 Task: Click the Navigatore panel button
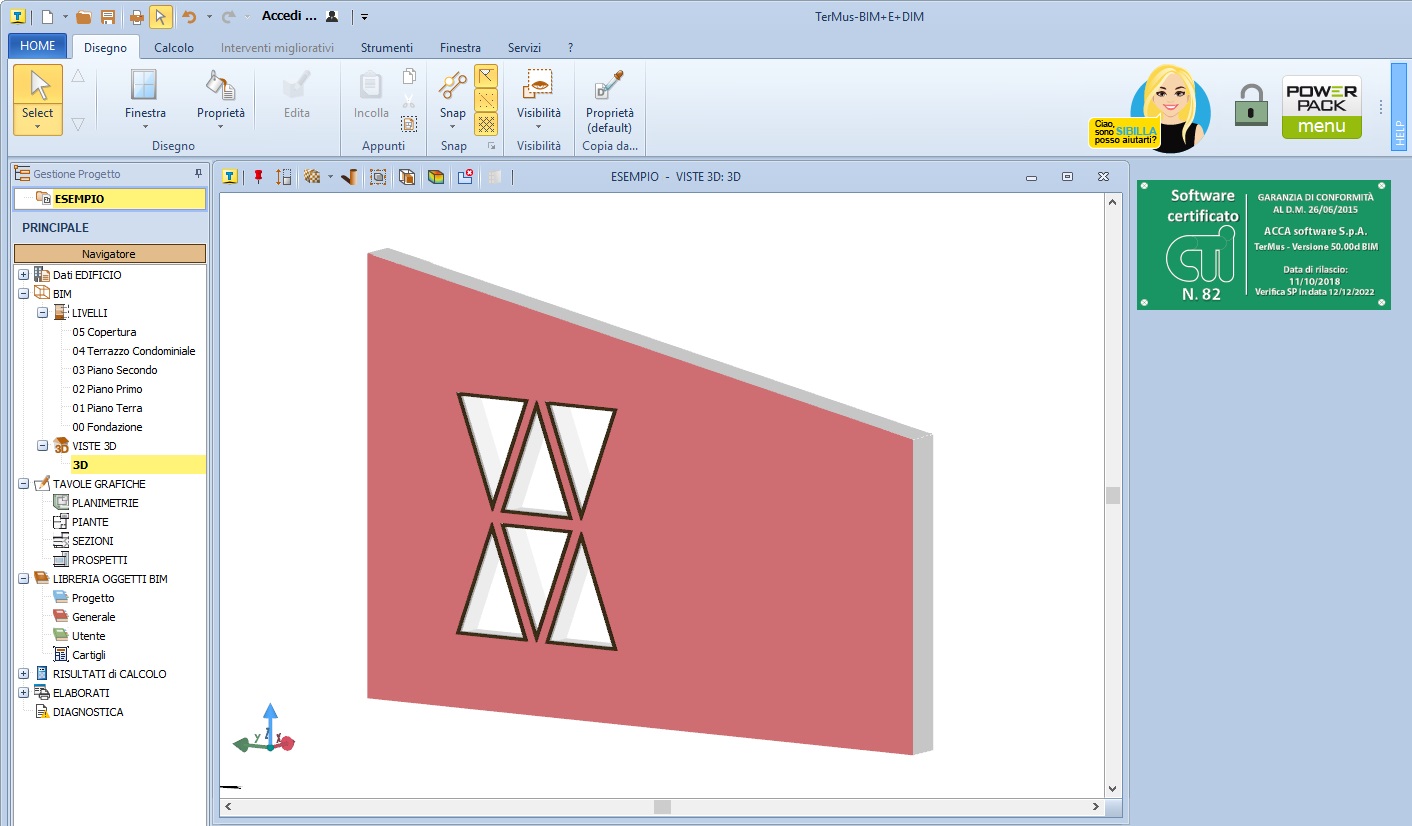click(109, 254)
